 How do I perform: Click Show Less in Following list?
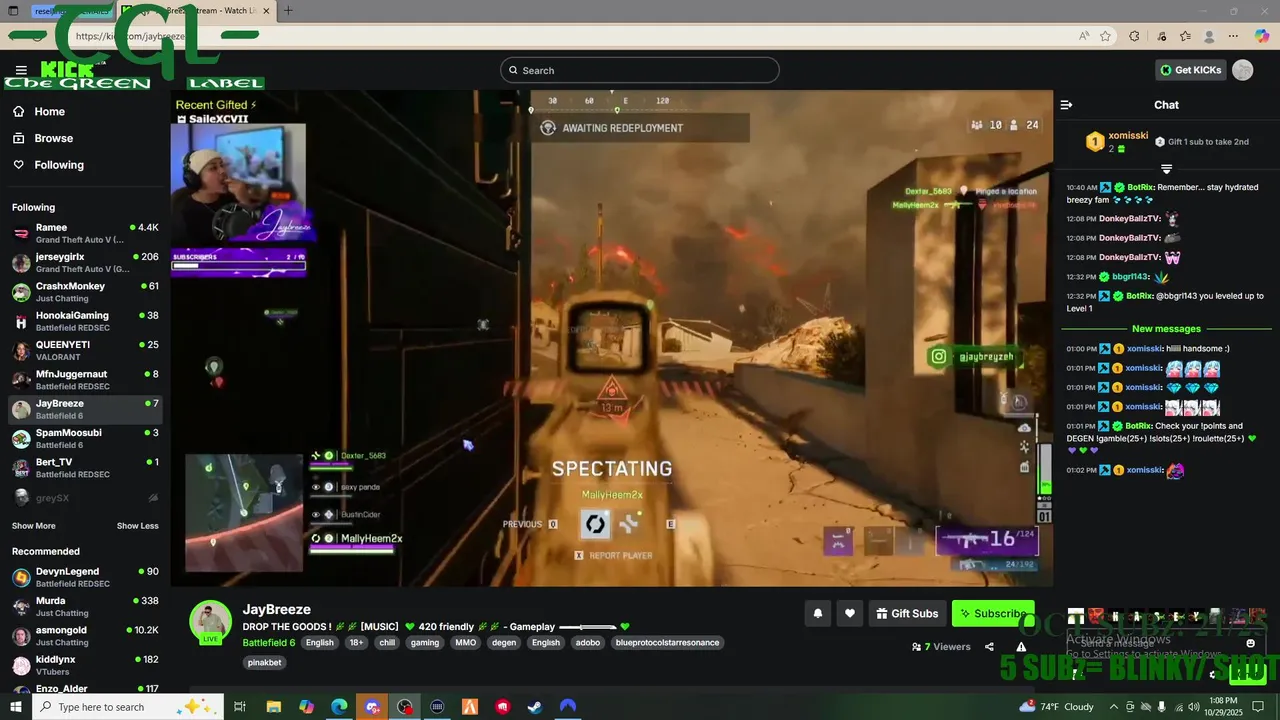point(137,526)
